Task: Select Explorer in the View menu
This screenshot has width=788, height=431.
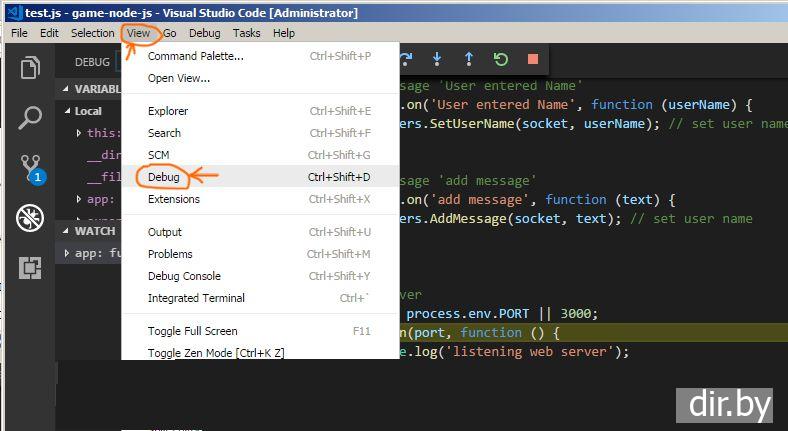Action: (260, 111)
